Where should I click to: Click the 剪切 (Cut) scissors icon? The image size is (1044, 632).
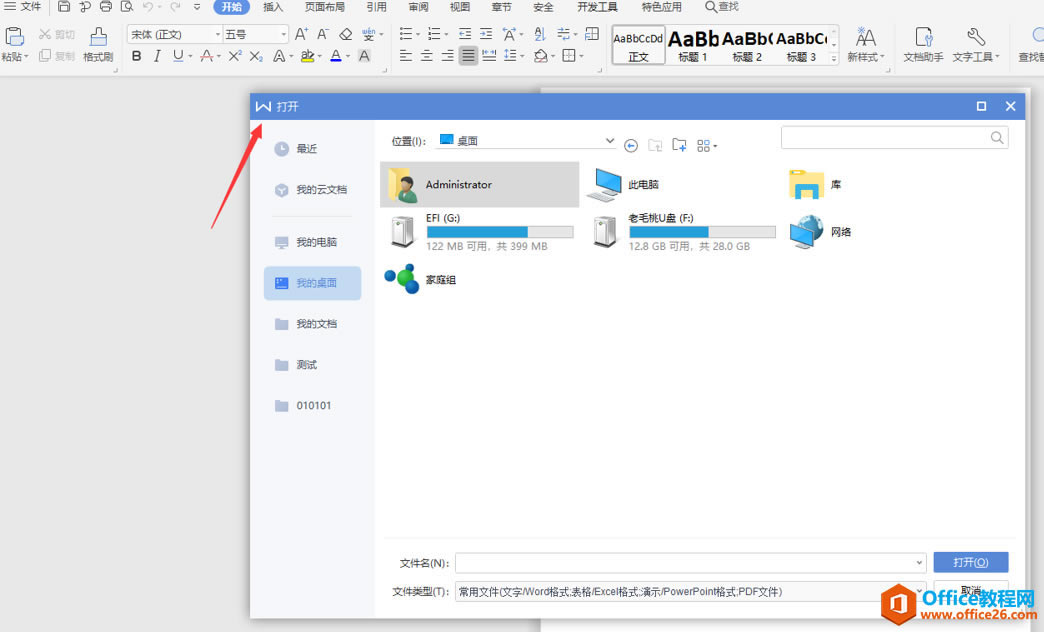(x=45, y=34)
